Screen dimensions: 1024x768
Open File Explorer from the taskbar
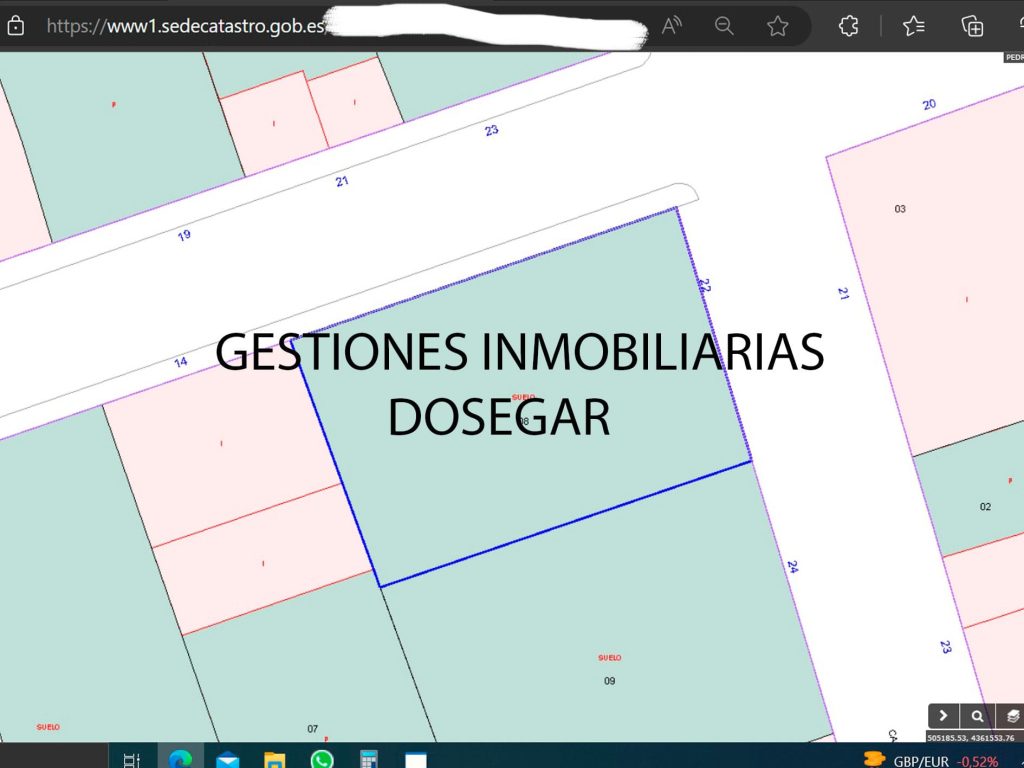point(274,761)
